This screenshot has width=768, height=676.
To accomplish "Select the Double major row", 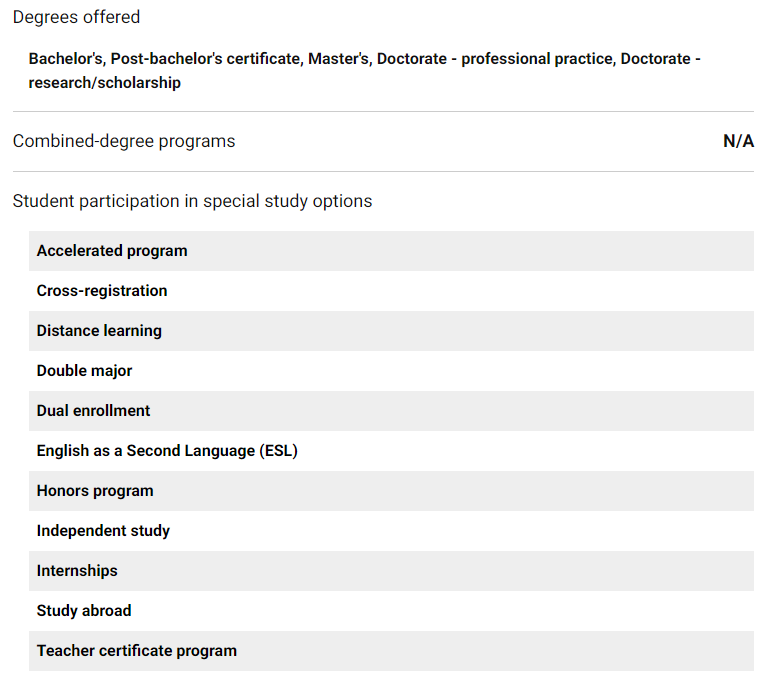I will [85, 371].
